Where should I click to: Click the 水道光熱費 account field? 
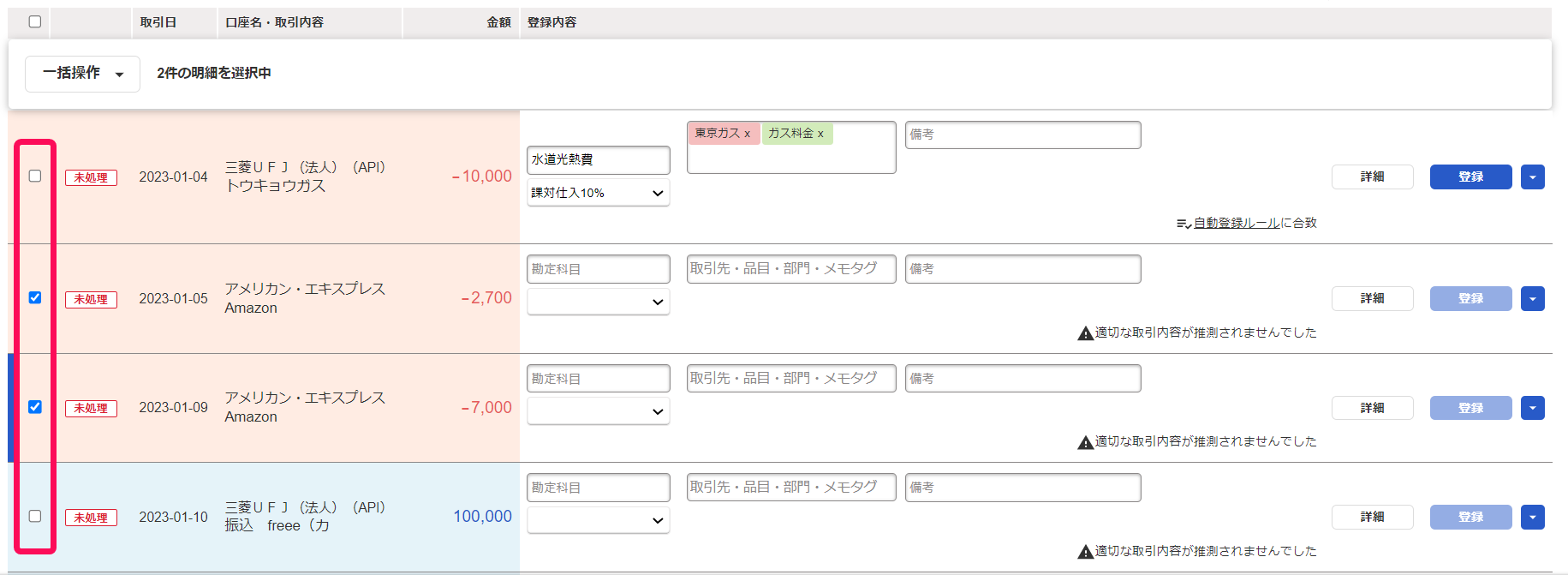pyautogui.click(x=598, y=159)
